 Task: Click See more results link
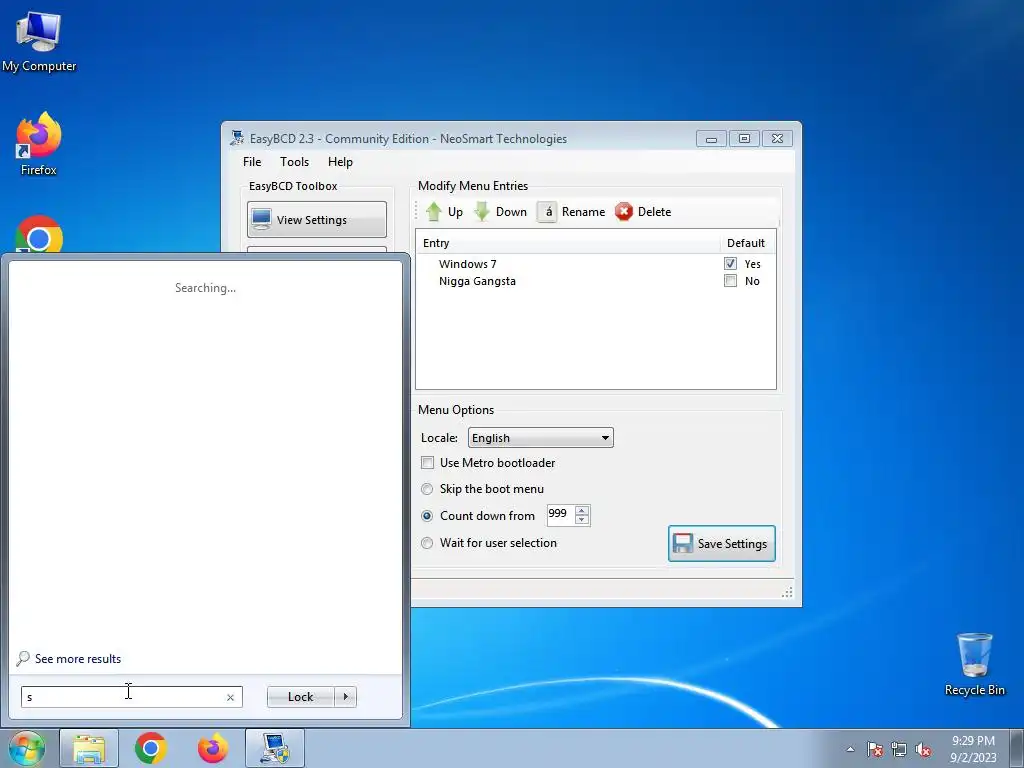point(69,659)
